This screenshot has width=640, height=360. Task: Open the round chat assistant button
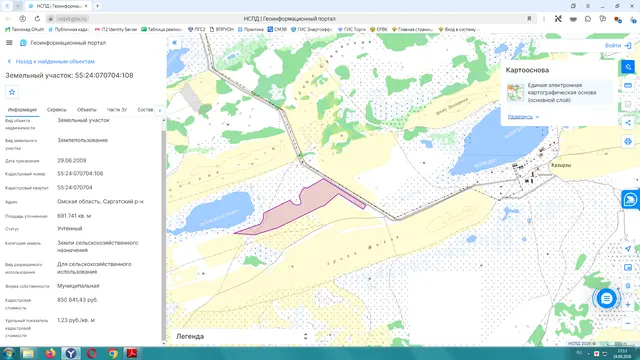(x=606, y=299)
